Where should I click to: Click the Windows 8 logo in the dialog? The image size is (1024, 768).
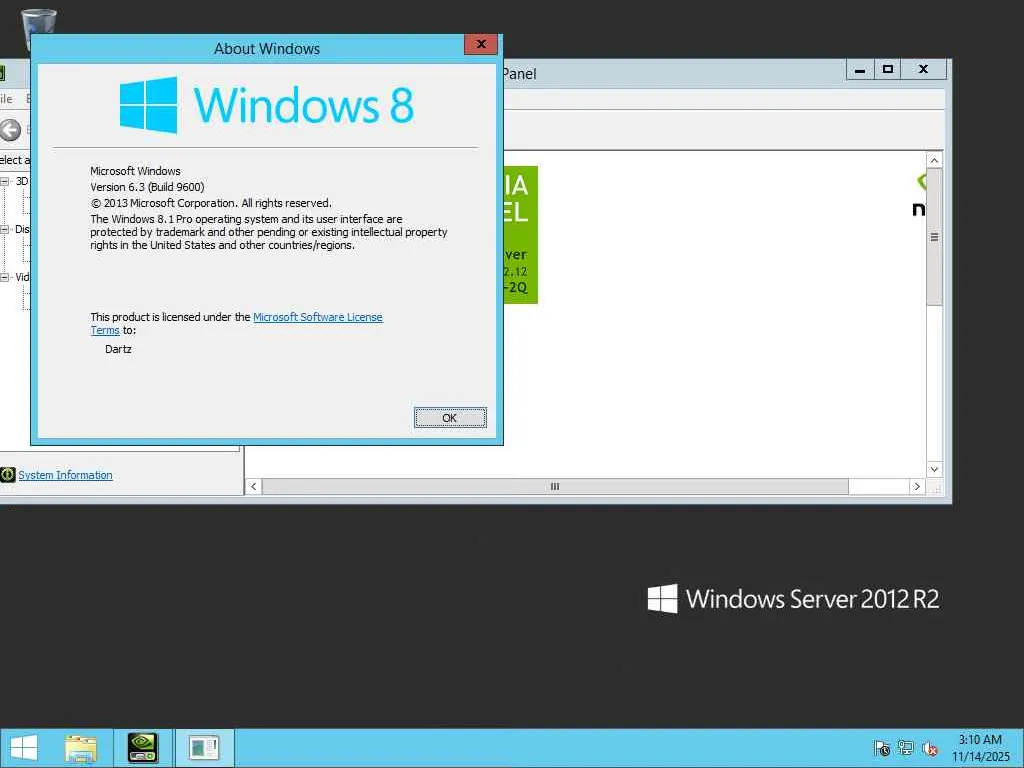266,105
